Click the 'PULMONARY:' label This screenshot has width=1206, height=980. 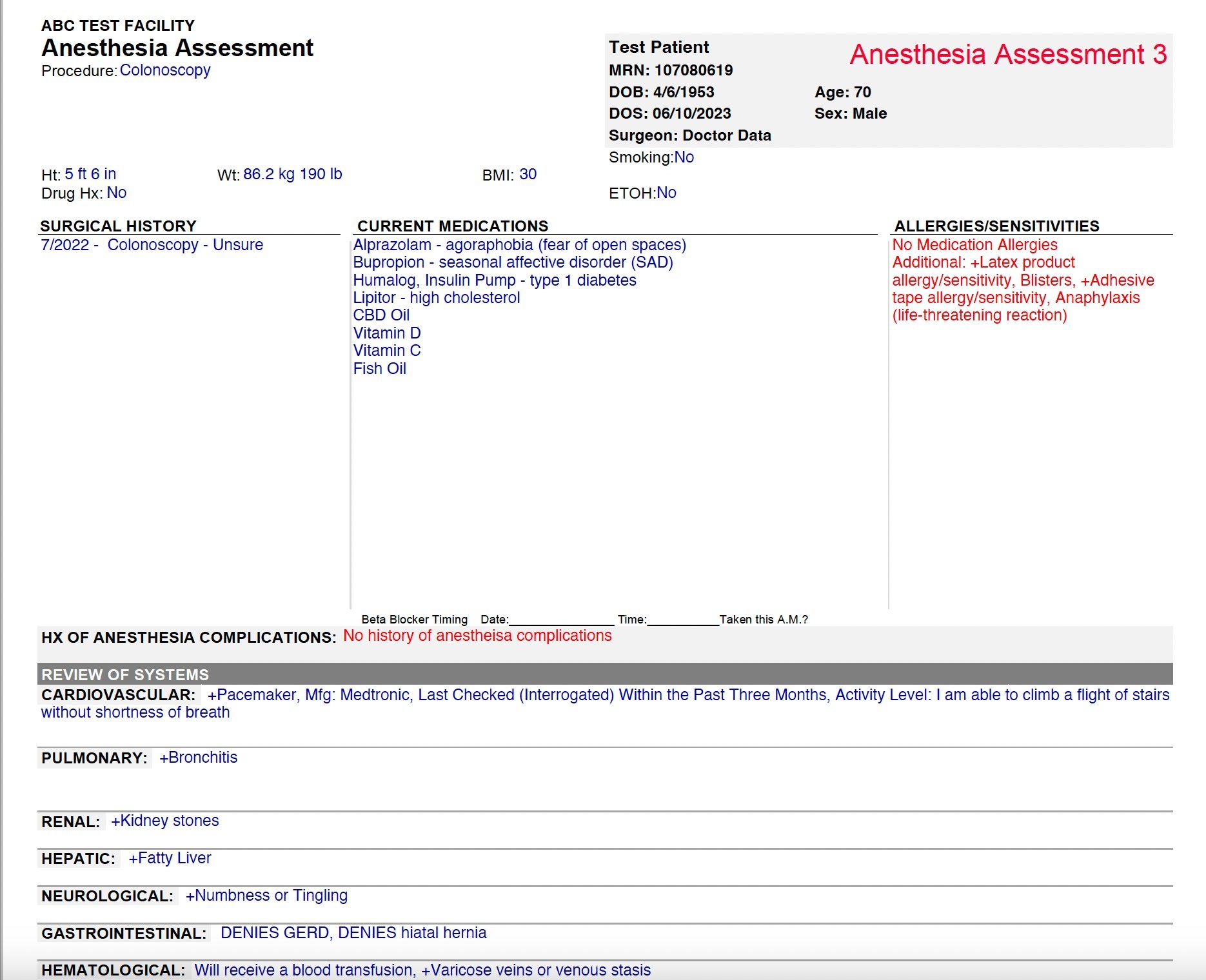(x=95, y=758)
